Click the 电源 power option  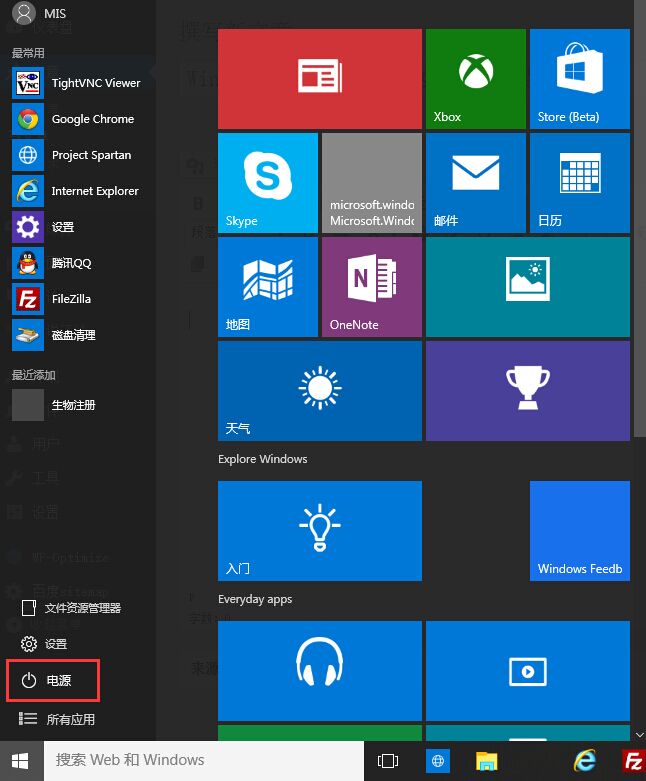[53, 680]
